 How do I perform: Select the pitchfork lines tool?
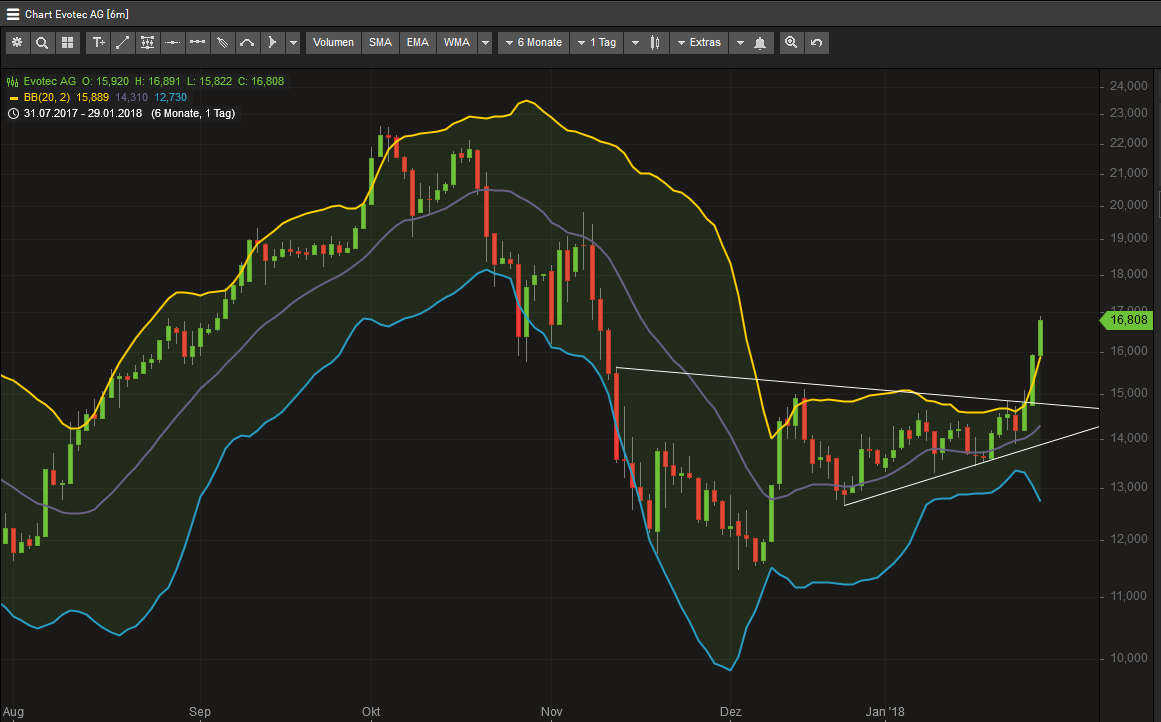pos(222,43)
